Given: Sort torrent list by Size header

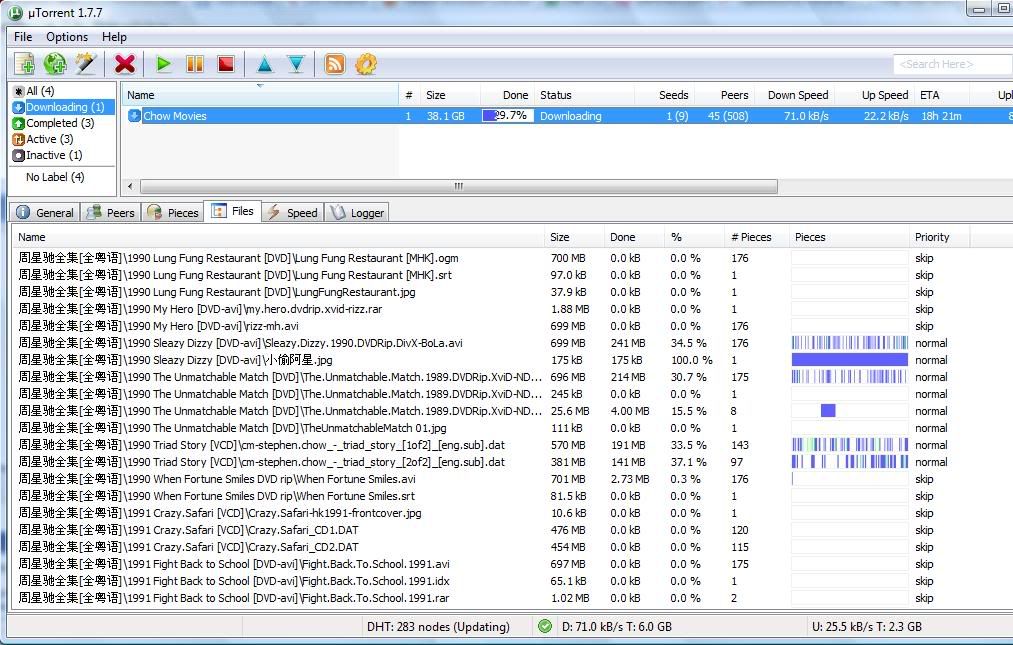Looking at the screenshot, I should click(450, 95).
